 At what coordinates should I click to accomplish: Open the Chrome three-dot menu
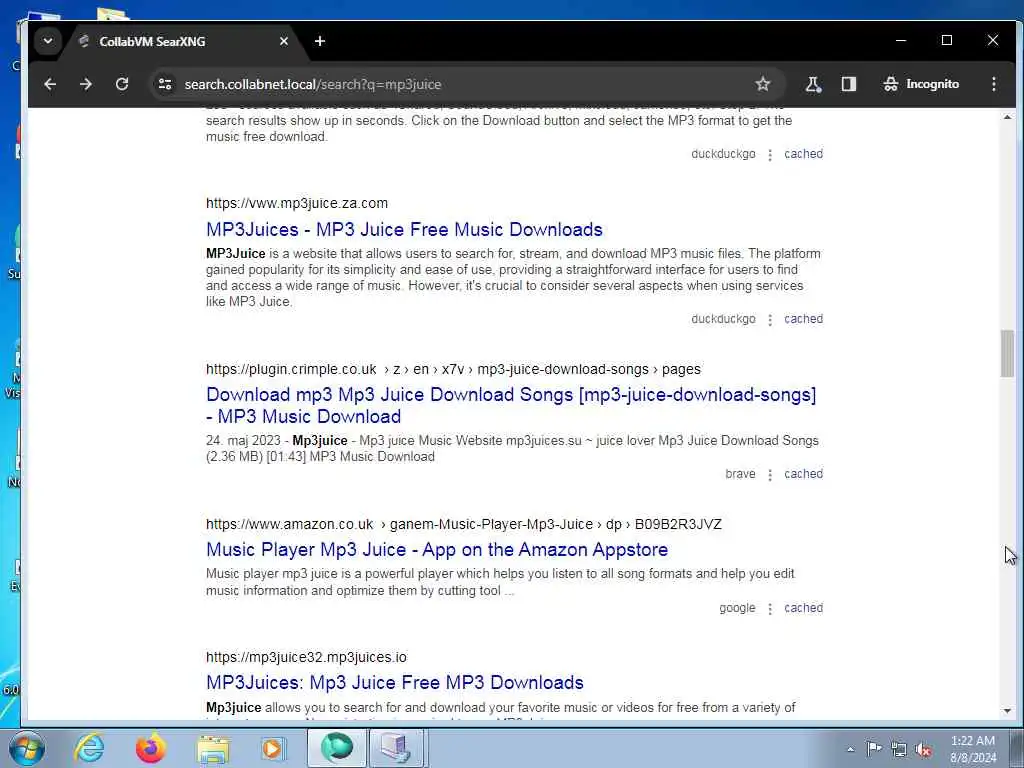[993, 84]
